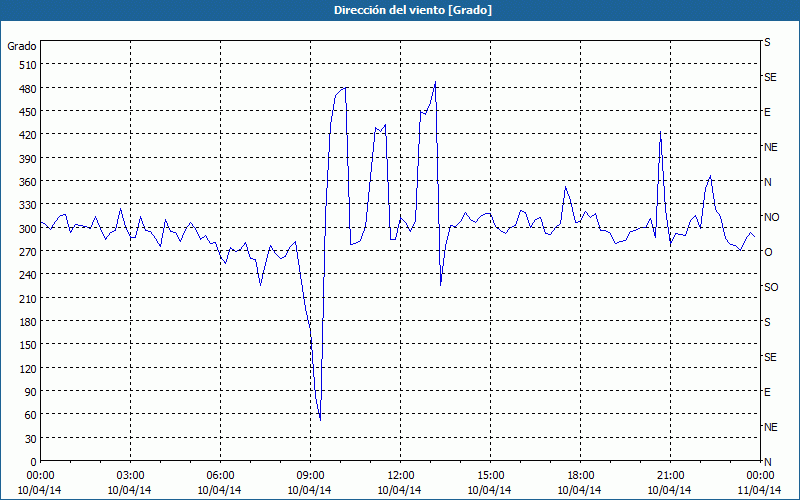Click the wind line's highest peak after 12:00
The image size is (800, 500).
[435, 82]
